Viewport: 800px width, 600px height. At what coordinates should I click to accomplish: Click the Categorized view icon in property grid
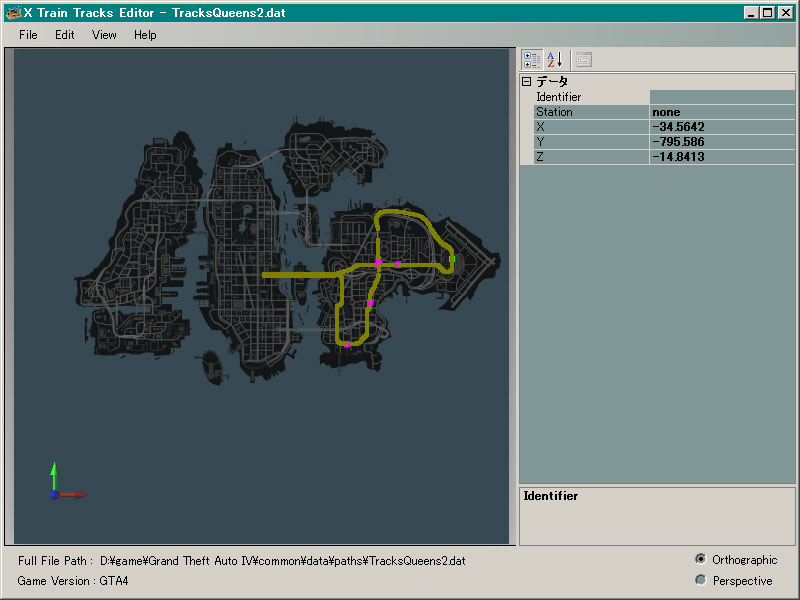click(532, 60)
